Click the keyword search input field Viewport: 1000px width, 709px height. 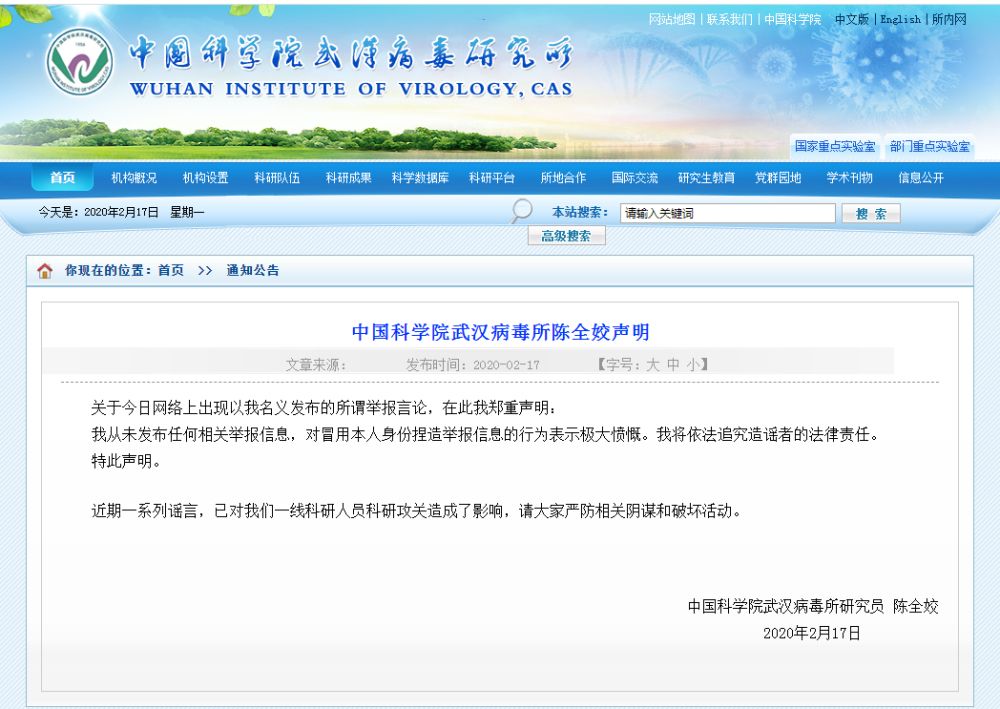pos(727,214)
